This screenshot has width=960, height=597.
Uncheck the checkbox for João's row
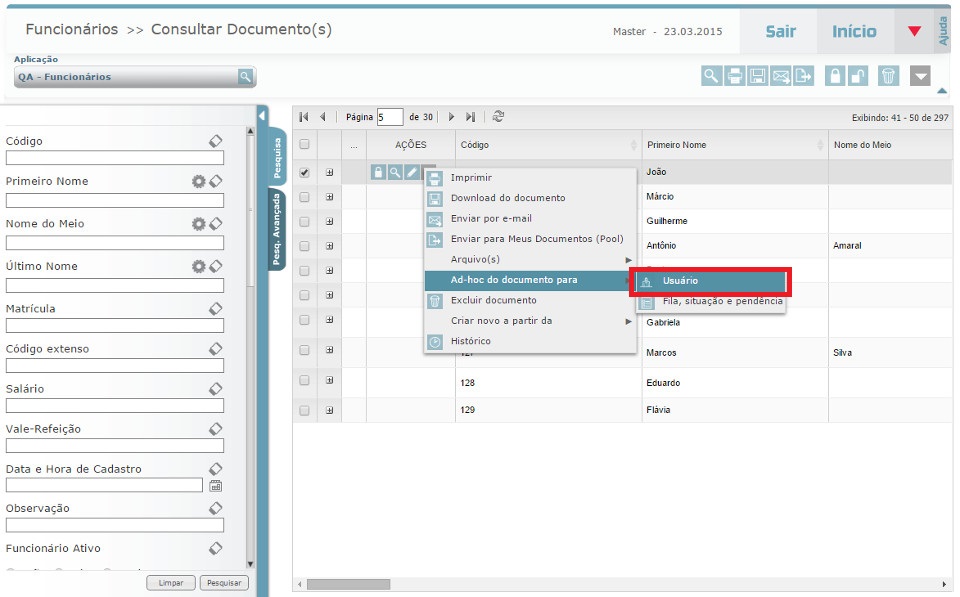tap(305, 172)
